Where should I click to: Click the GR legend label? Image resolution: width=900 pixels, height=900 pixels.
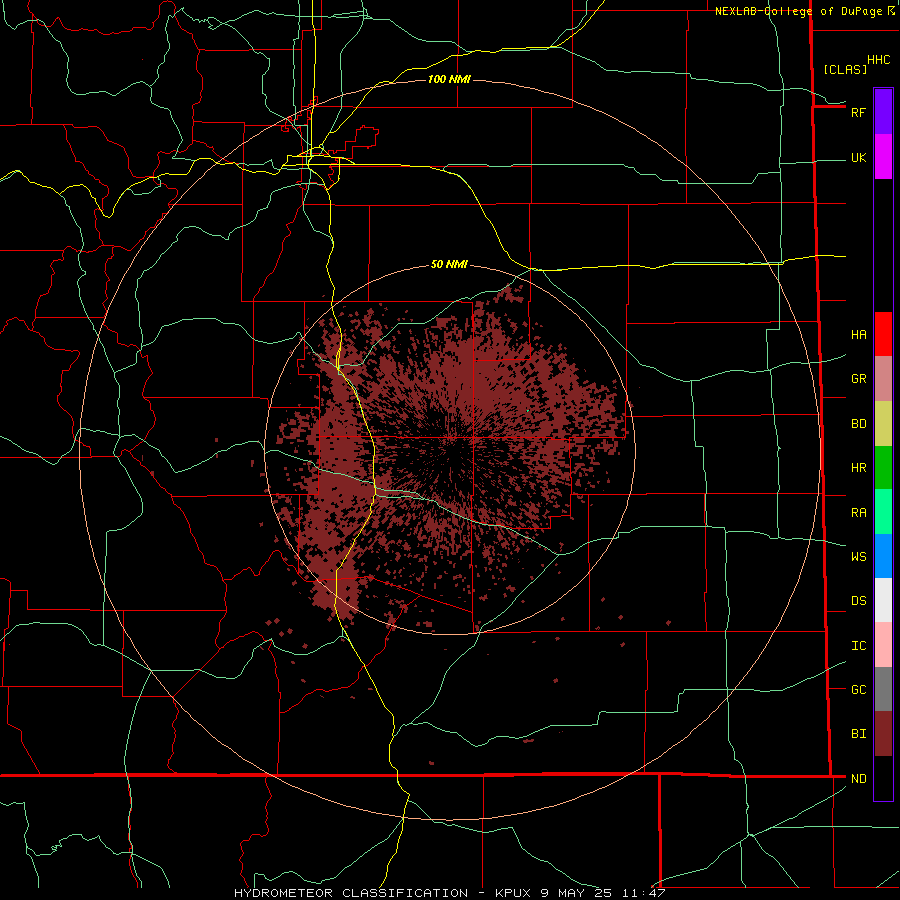tap(858, 379)
